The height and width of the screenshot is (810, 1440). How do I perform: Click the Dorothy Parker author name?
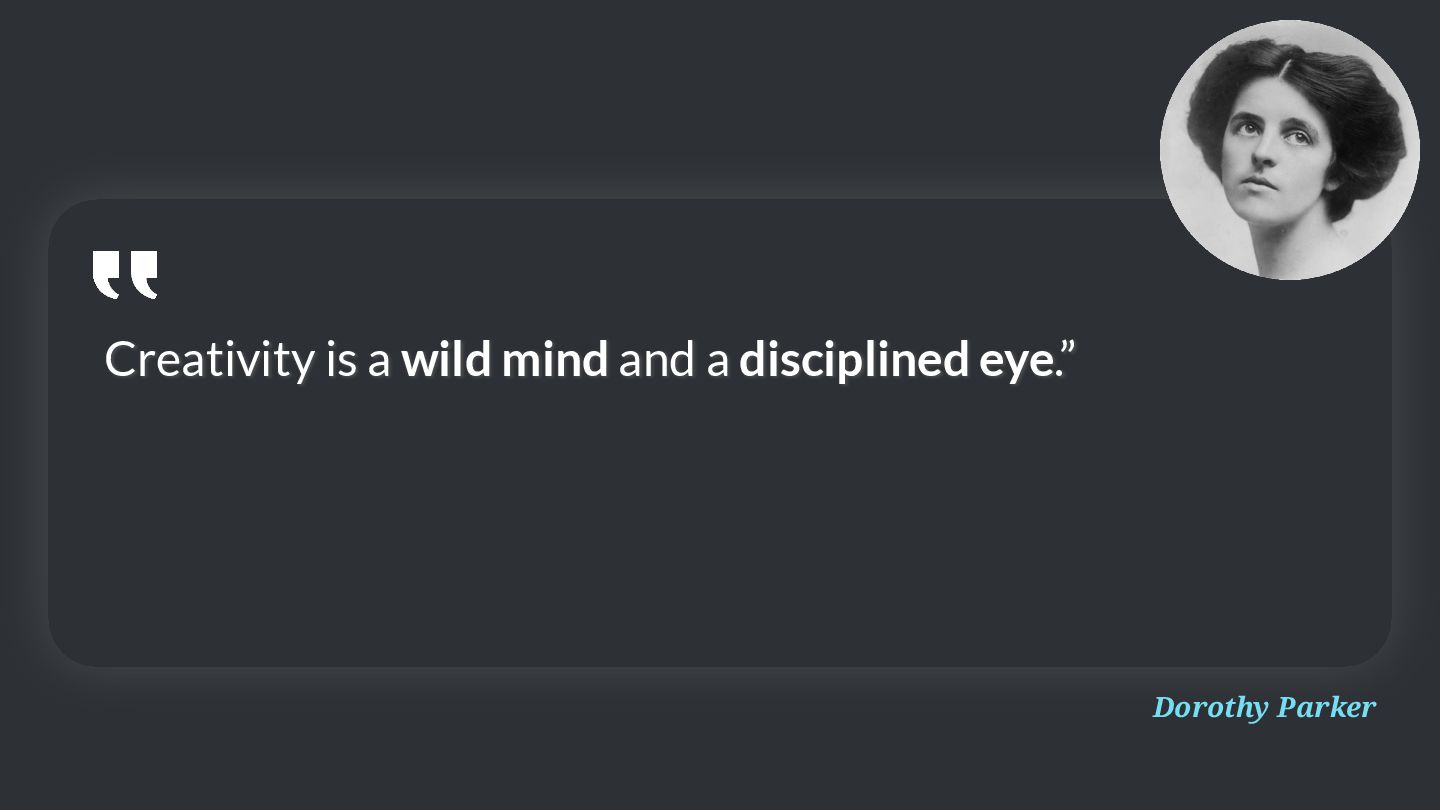(x=1264, y=707)
